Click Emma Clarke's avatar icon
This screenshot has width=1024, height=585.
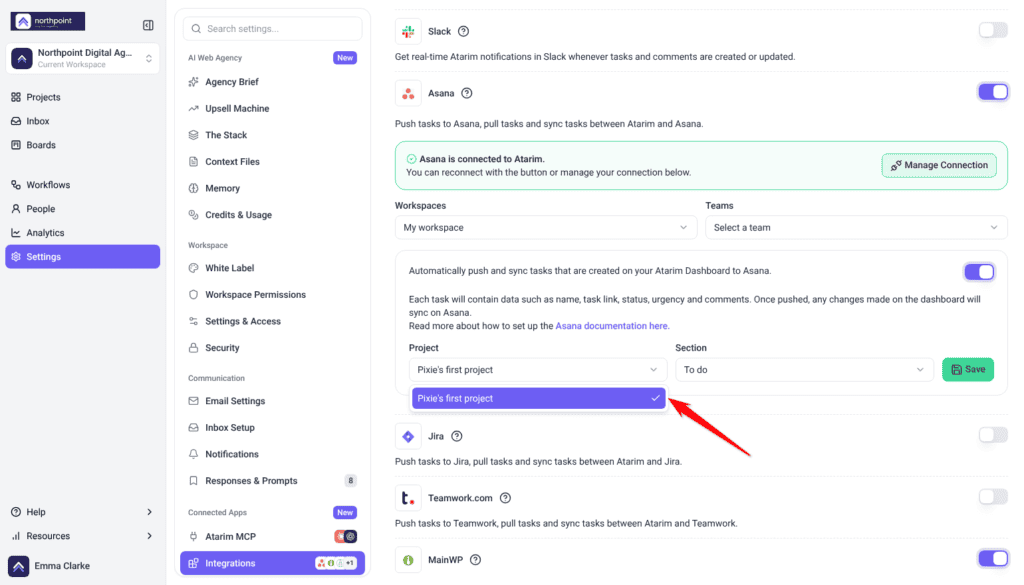click(x=18, y=566)
